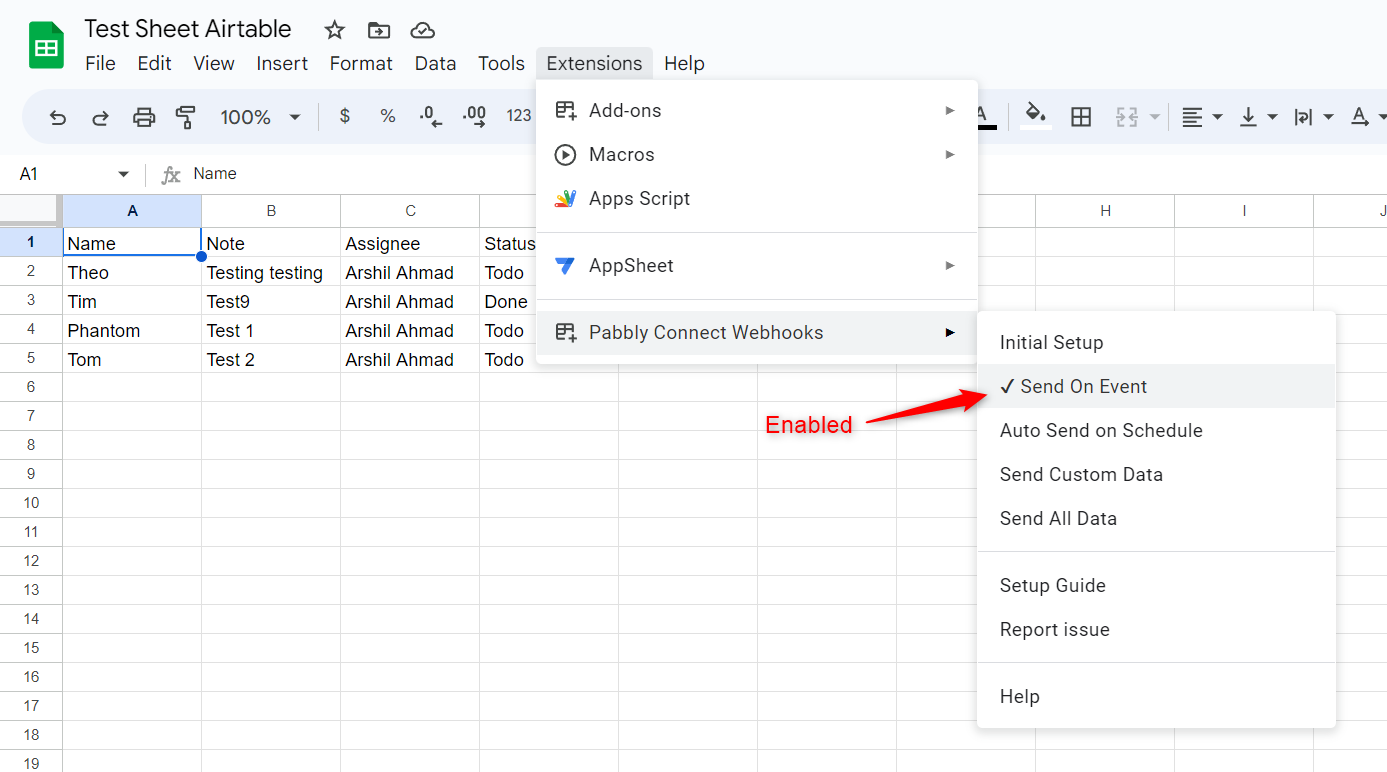Open the View menu

(214, 63)
